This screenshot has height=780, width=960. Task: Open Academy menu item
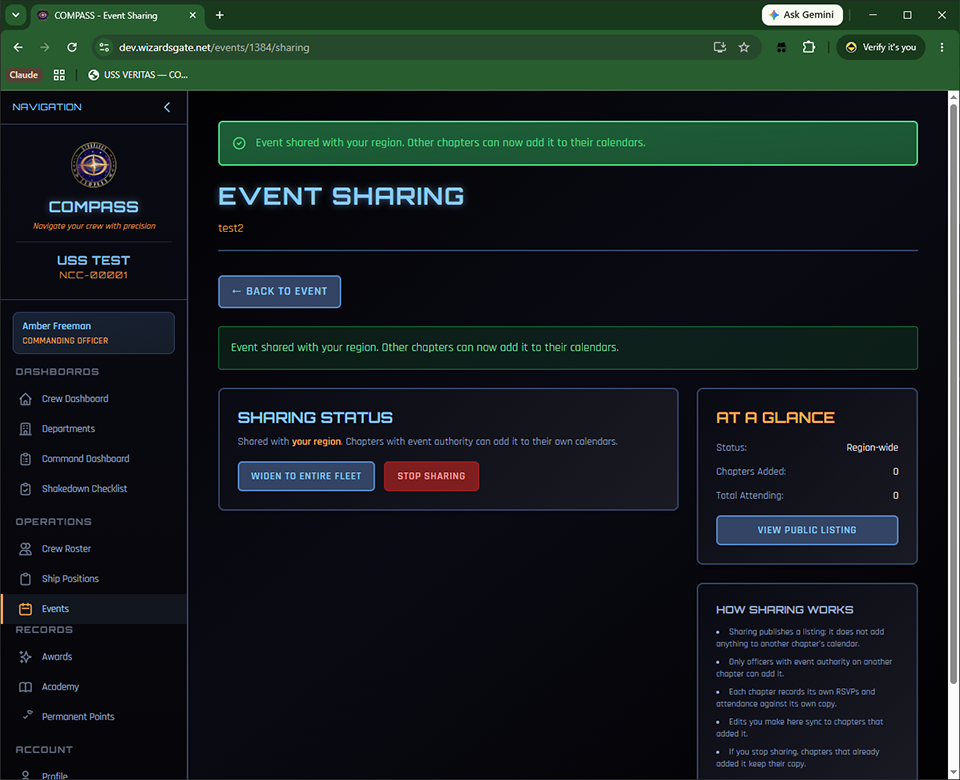[94, 687]
